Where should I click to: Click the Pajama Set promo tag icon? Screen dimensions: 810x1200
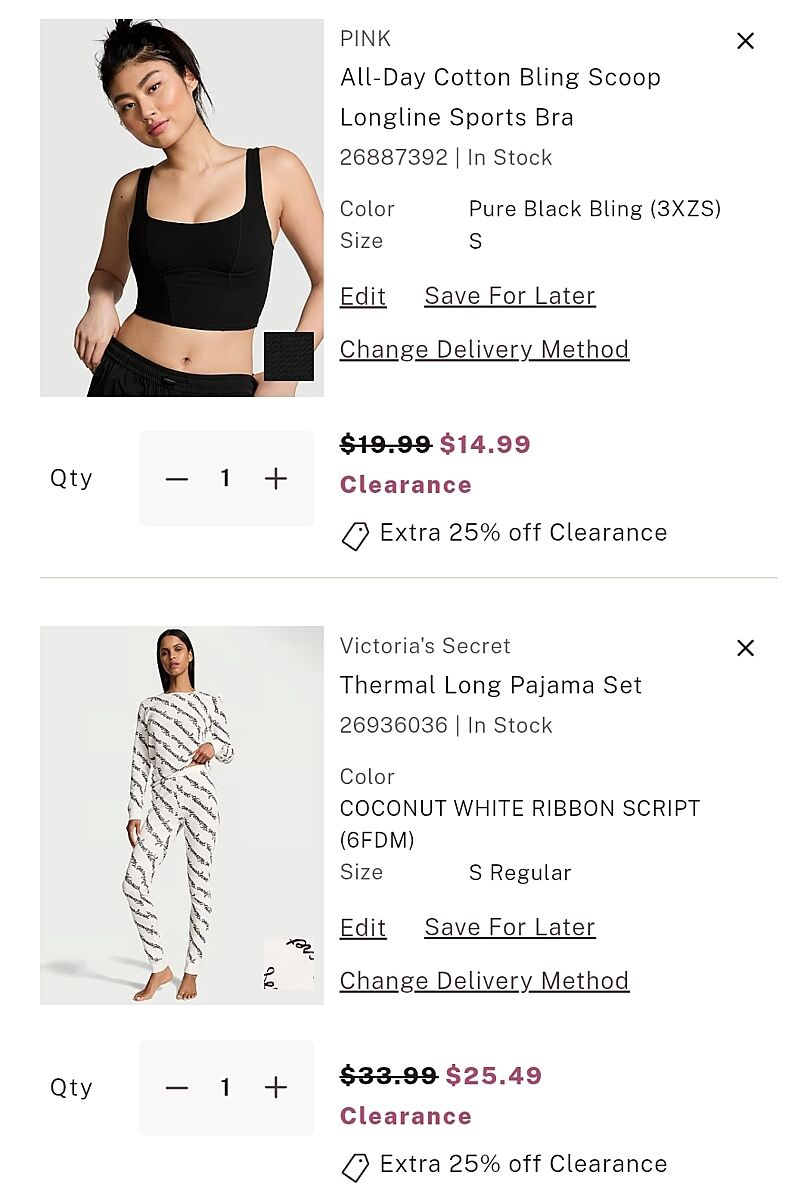(355, 1166)
